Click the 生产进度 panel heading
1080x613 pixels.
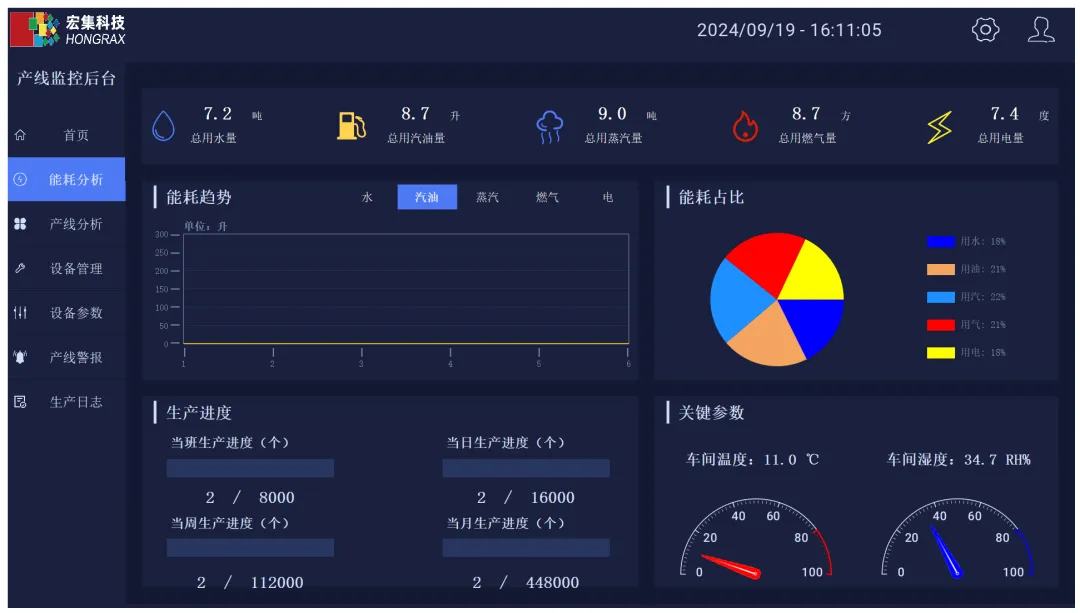(198, 413)
